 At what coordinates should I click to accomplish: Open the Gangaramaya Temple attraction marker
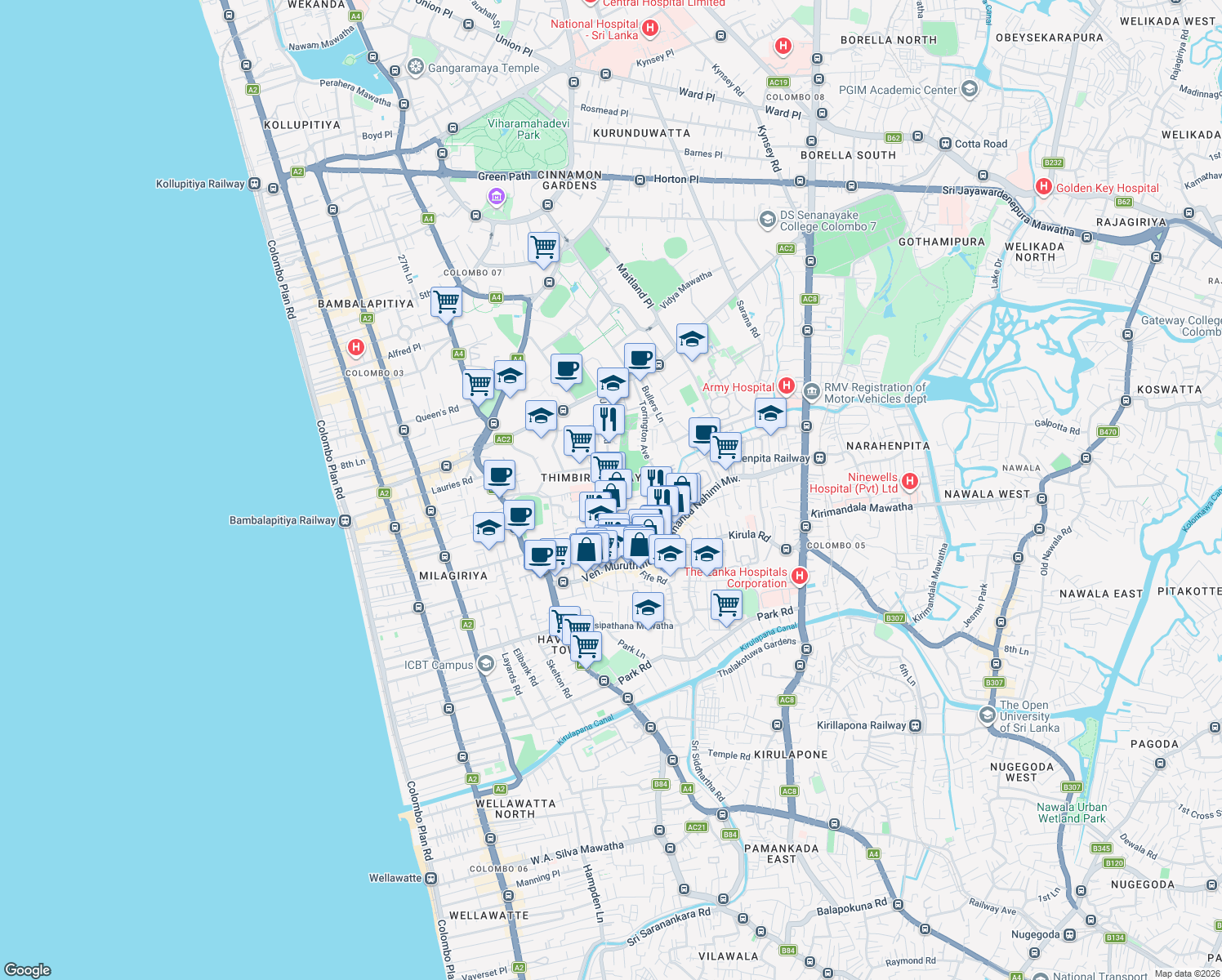415,68
